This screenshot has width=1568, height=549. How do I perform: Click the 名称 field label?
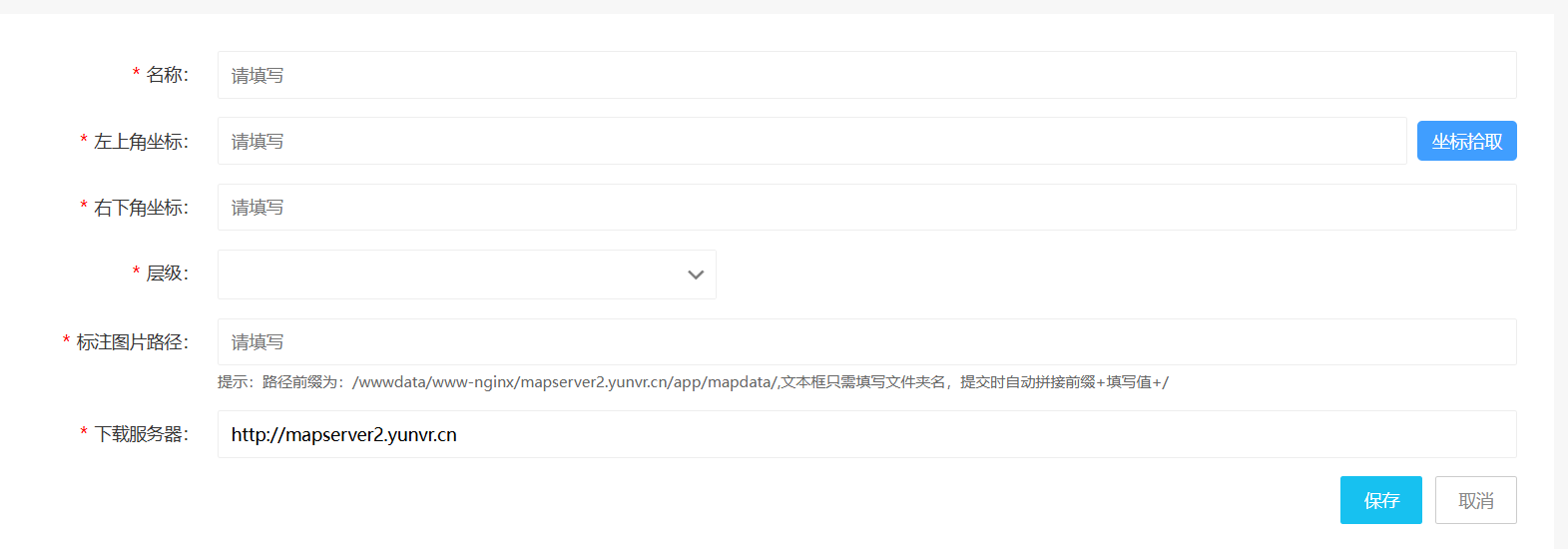click(x=167, y=75)
